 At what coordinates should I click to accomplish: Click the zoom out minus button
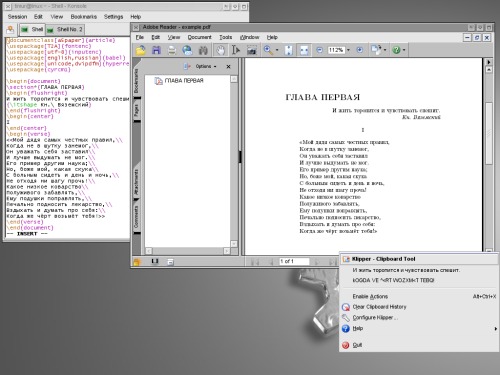pos(319,50)
